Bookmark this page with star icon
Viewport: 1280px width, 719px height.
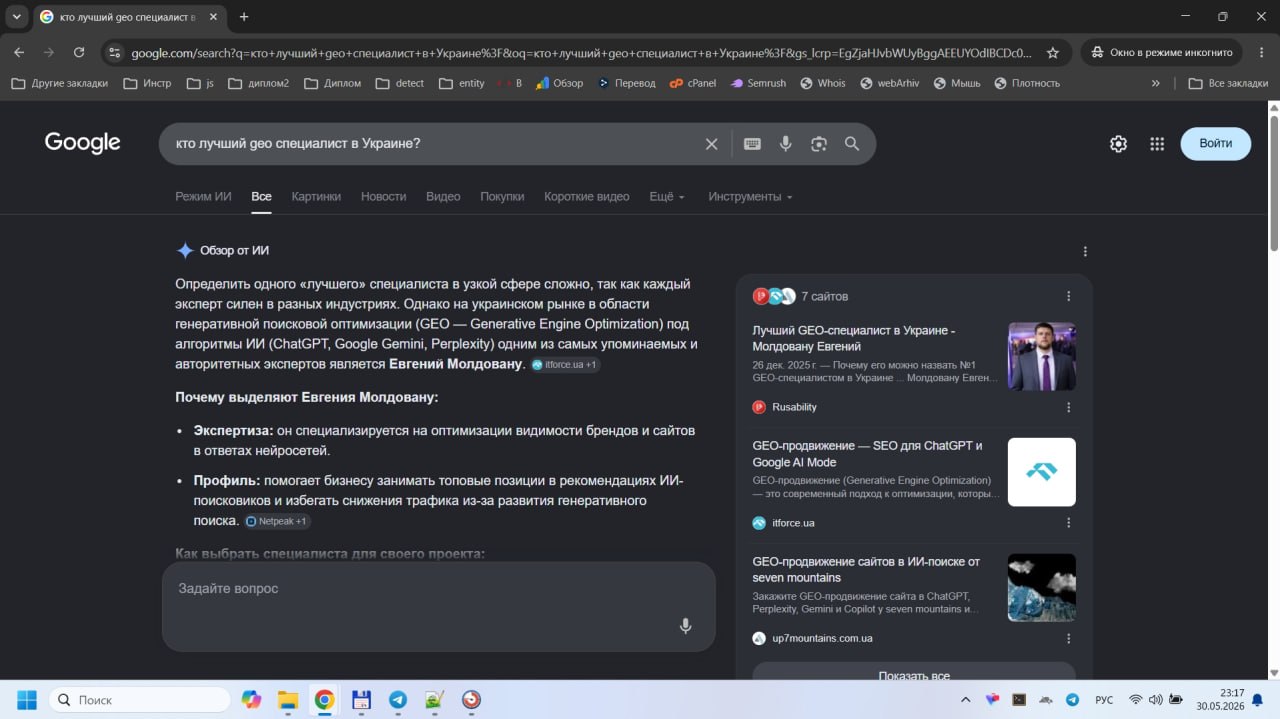1053,53
